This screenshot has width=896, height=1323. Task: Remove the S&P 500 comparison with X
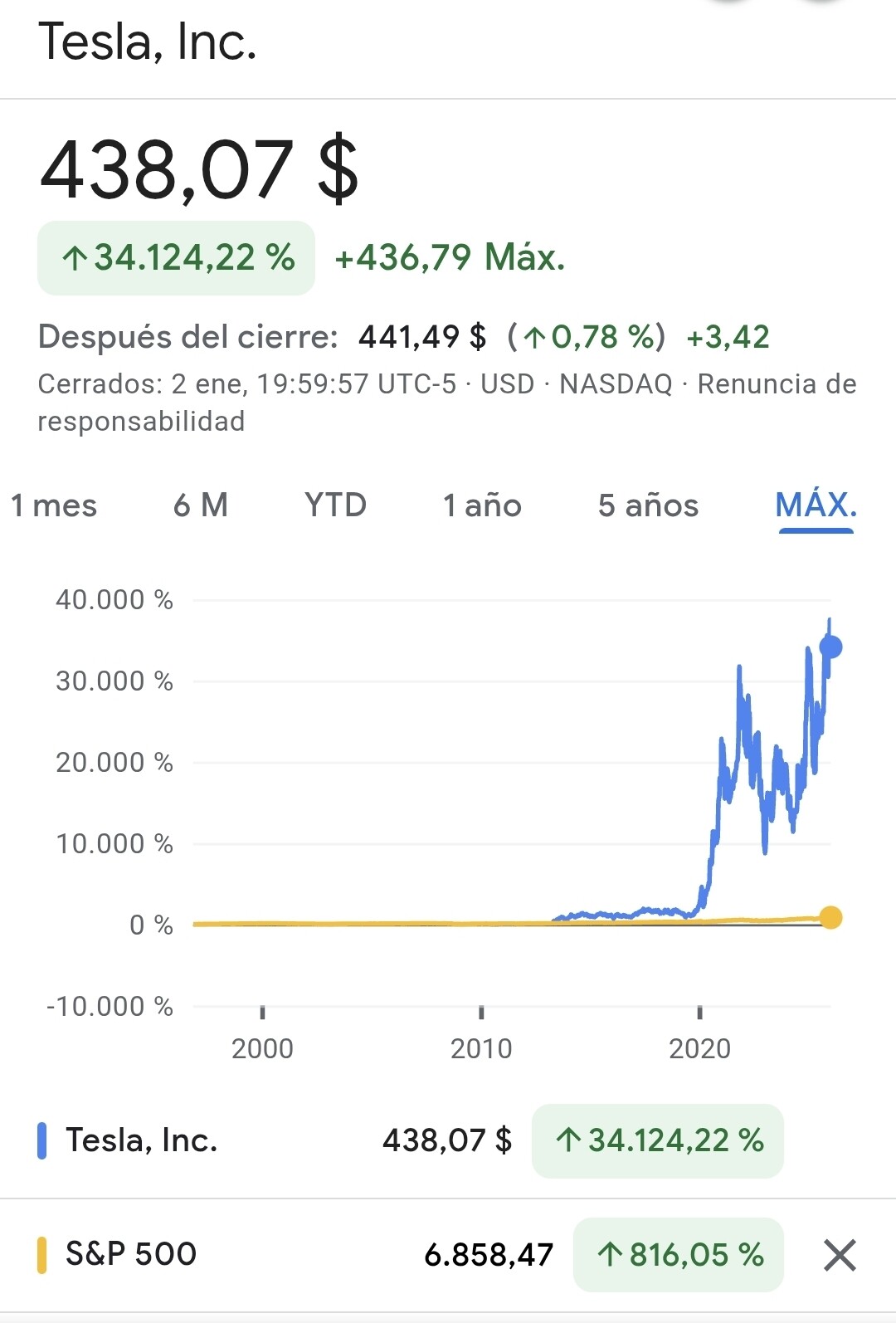click(840, 1255)
